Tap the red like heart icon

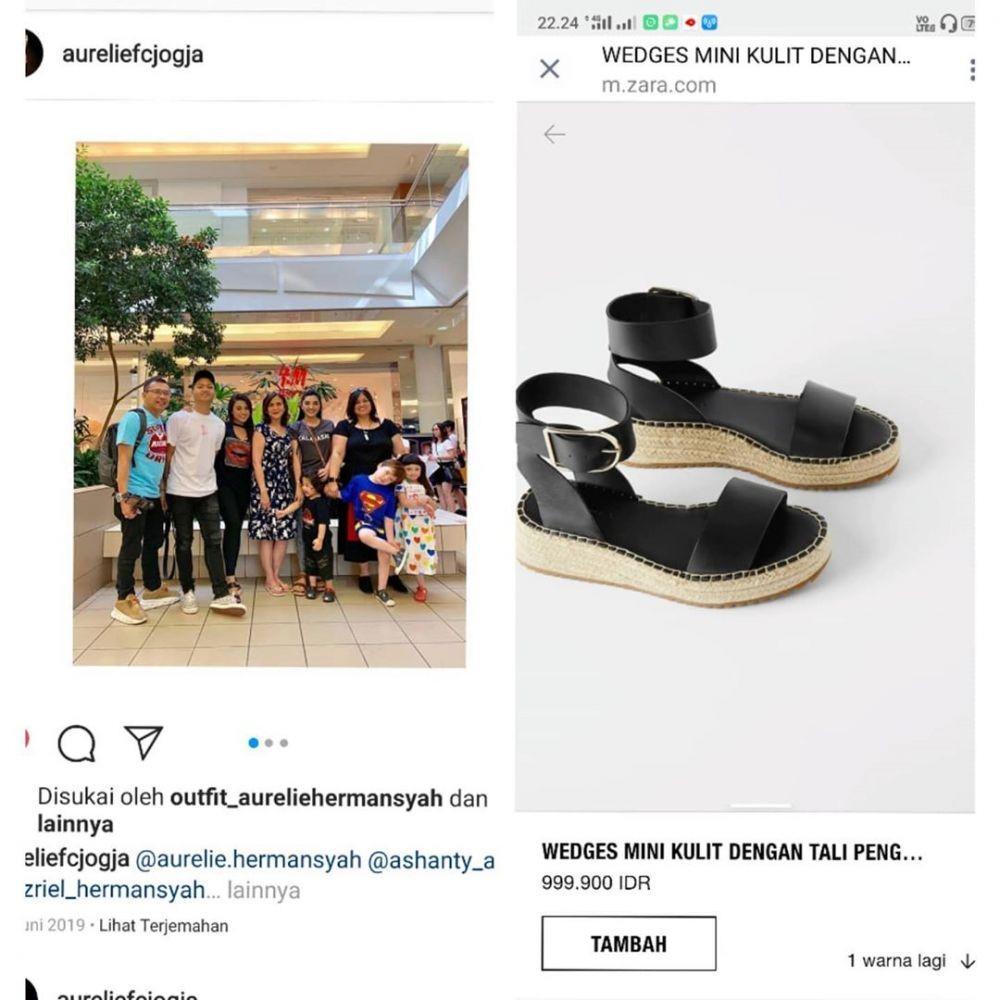[27, 739]
